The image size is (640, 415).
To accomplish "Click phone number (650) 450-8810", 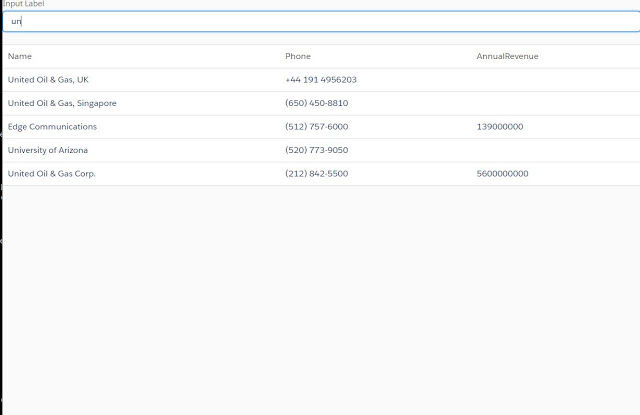I will pos(317,103).
